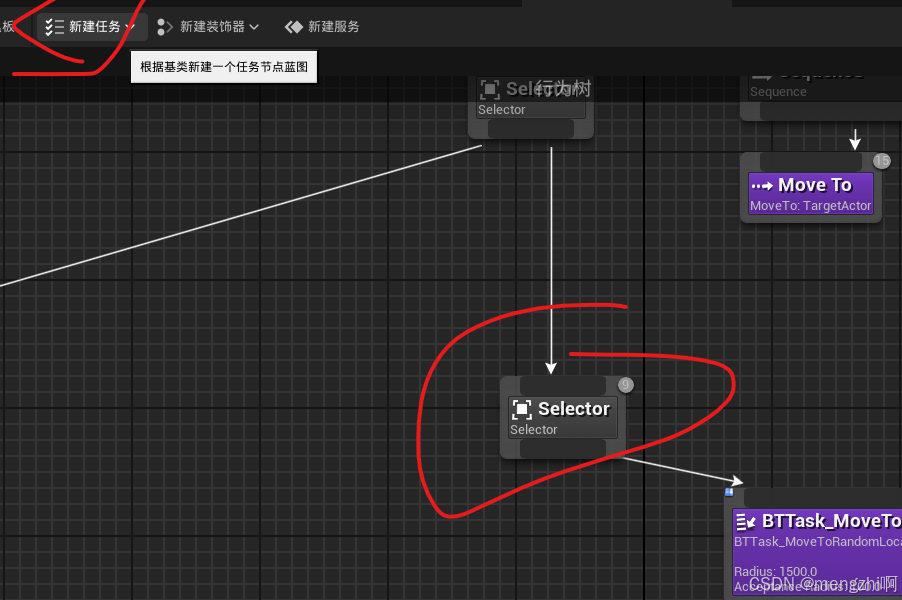
Task: Click the bottom output pin of Sequence node
Action: 831,112
